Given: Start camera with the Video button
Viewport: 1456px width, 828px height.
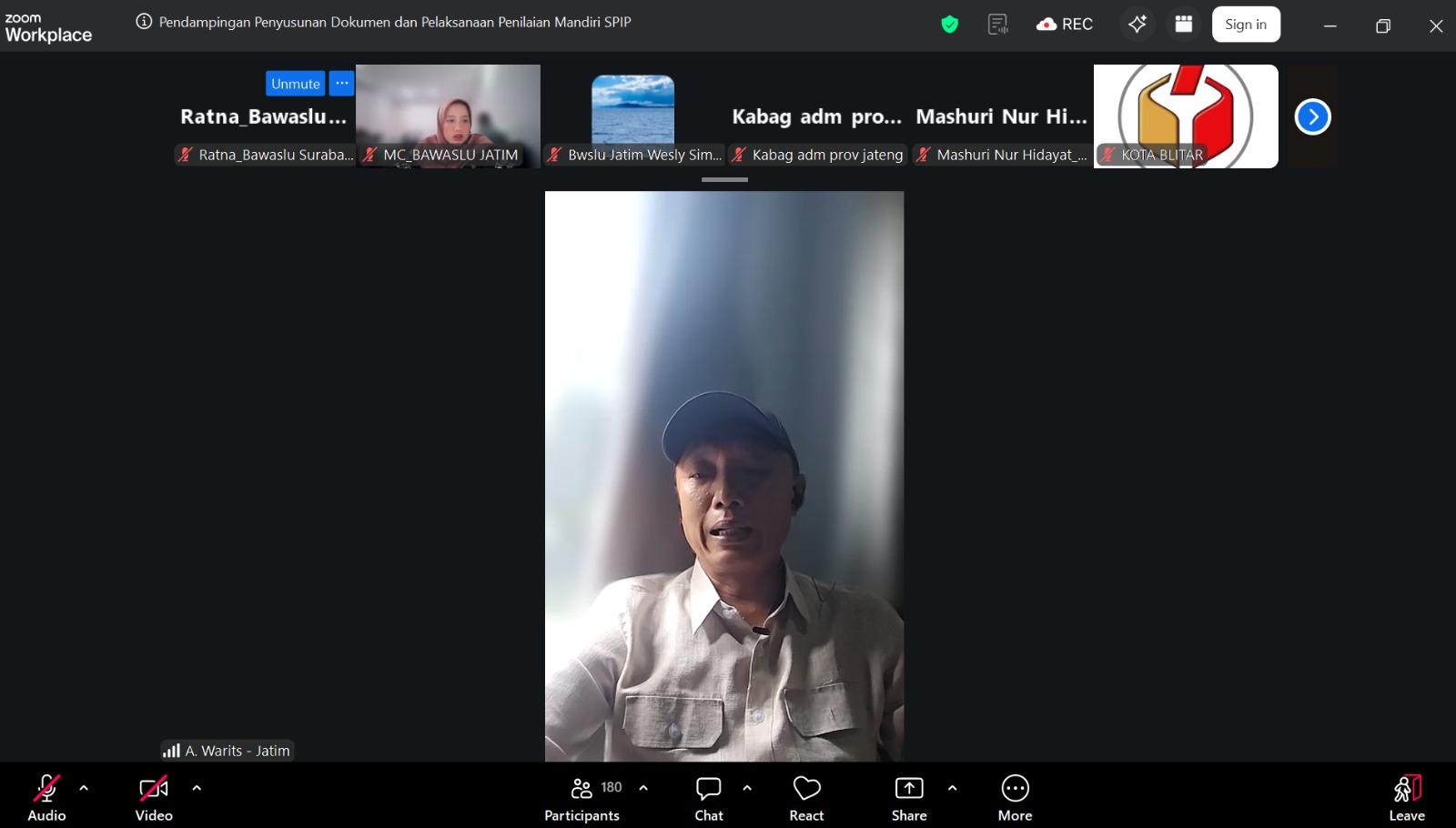Looking at the screenshot, I should pos(154,797).
